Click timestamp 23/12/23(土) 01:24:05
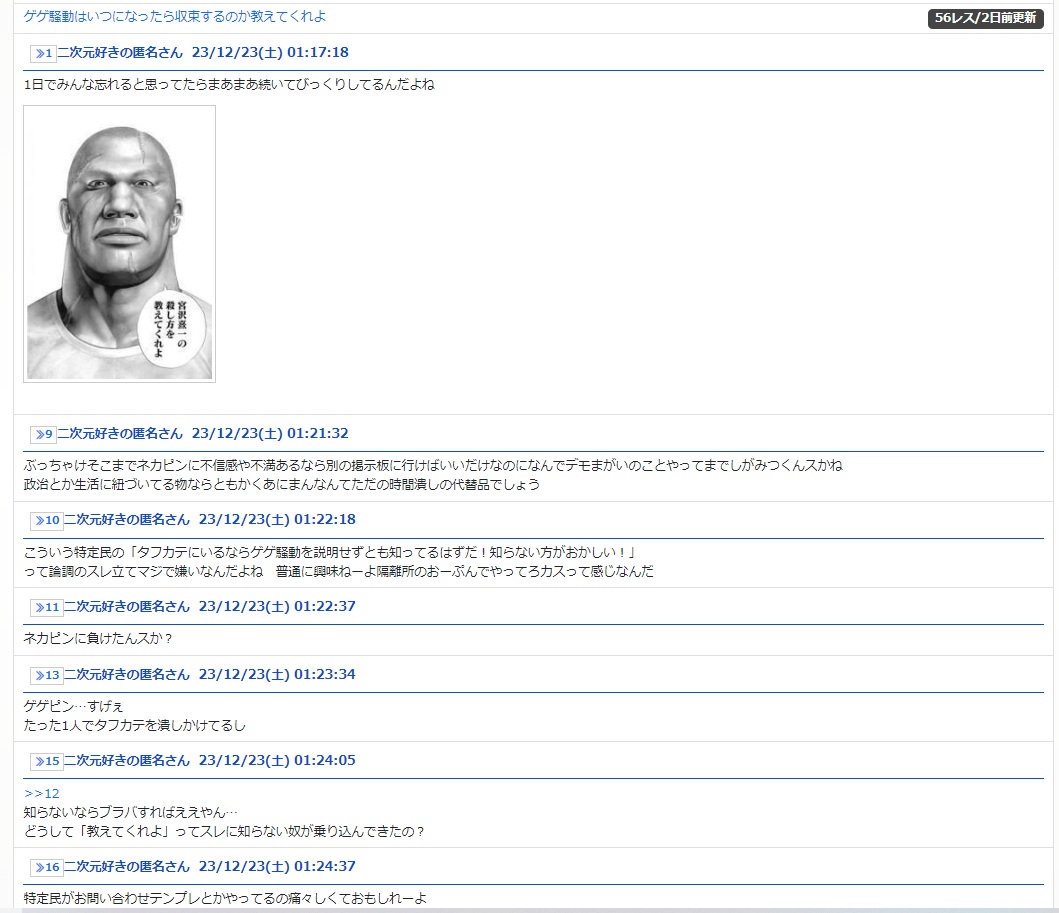The width and height of the screenshot is (1059, 913). (x=277, y=760)
